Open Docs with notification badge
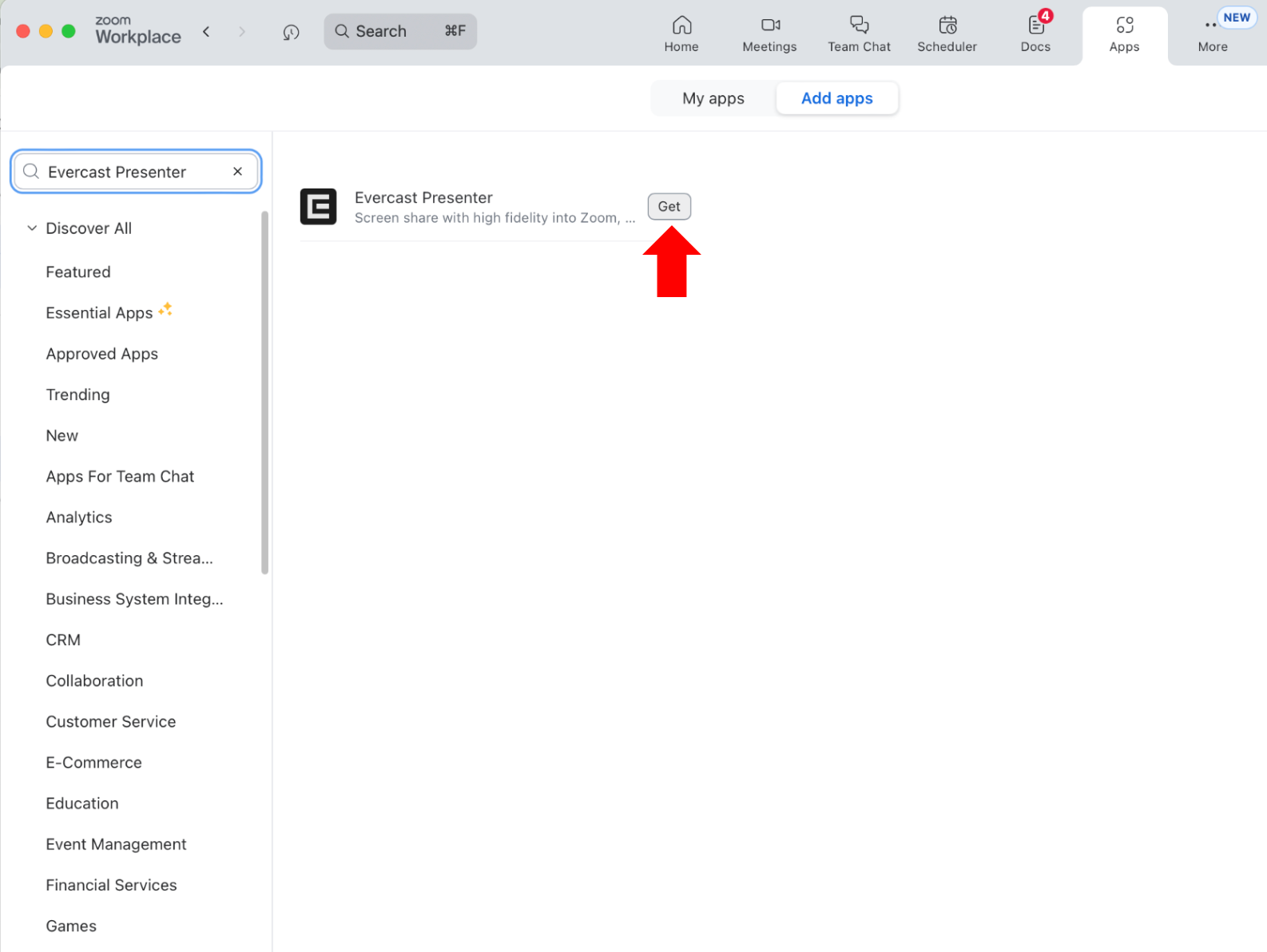Viewport: 1267px width, 952px height. pos(1036,34)
